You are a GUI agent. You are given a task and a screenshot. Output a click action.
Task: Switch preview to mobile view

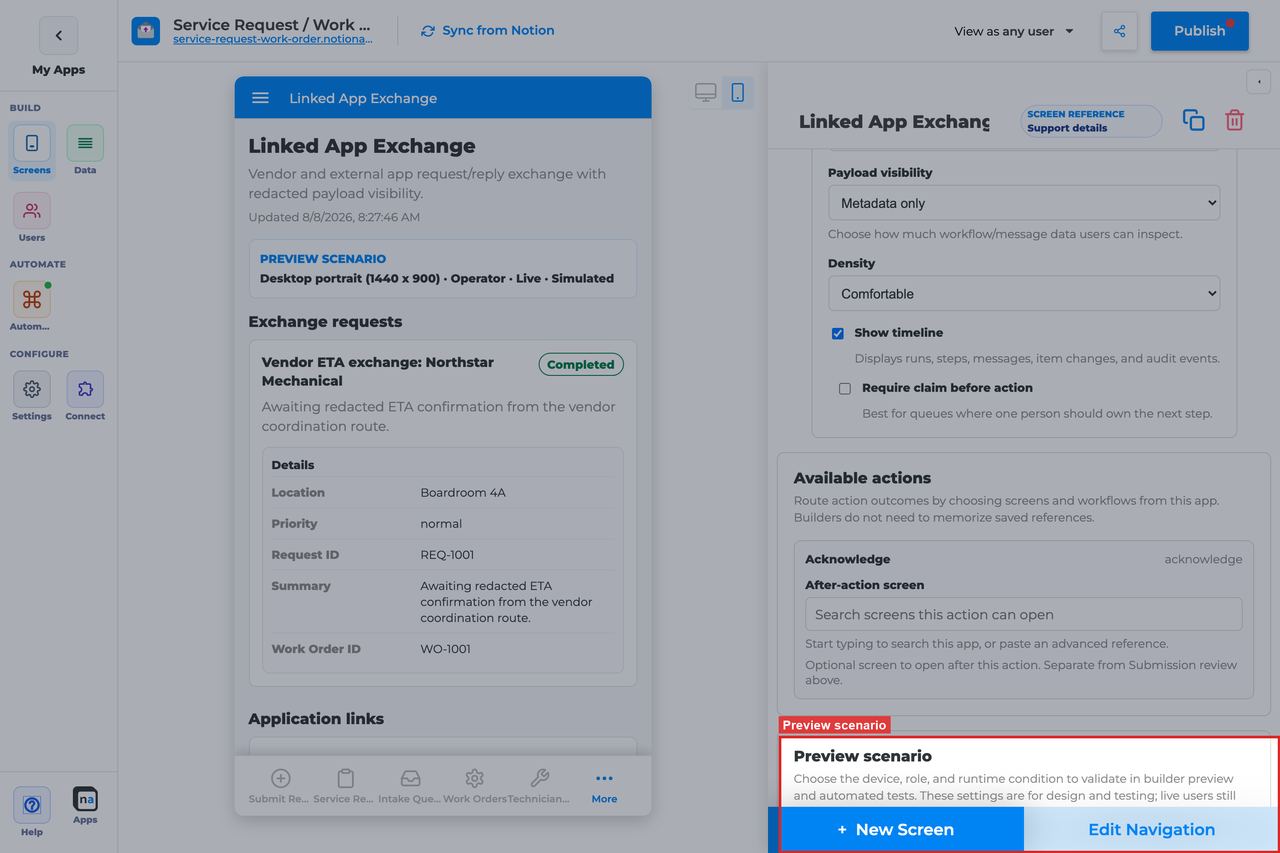738,93
